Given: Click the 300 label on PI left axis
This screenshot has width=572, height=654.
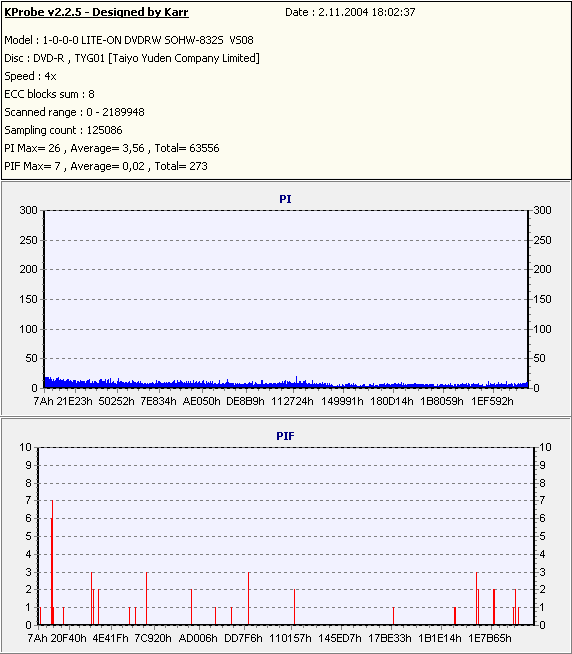Looking at the screenshot, I should click(28, 210).
